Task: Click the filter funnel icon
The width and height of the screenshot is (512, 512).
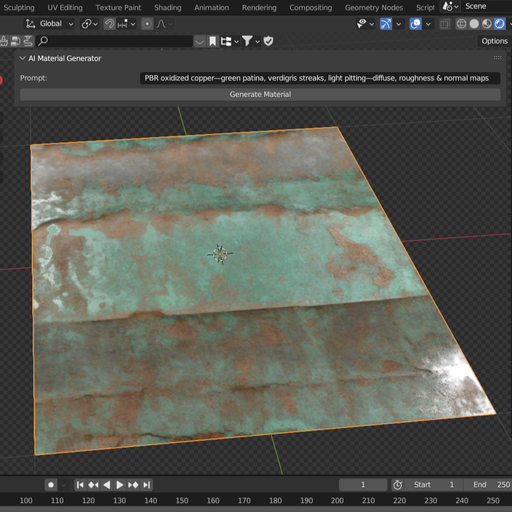Action: (x=247, y=41)
